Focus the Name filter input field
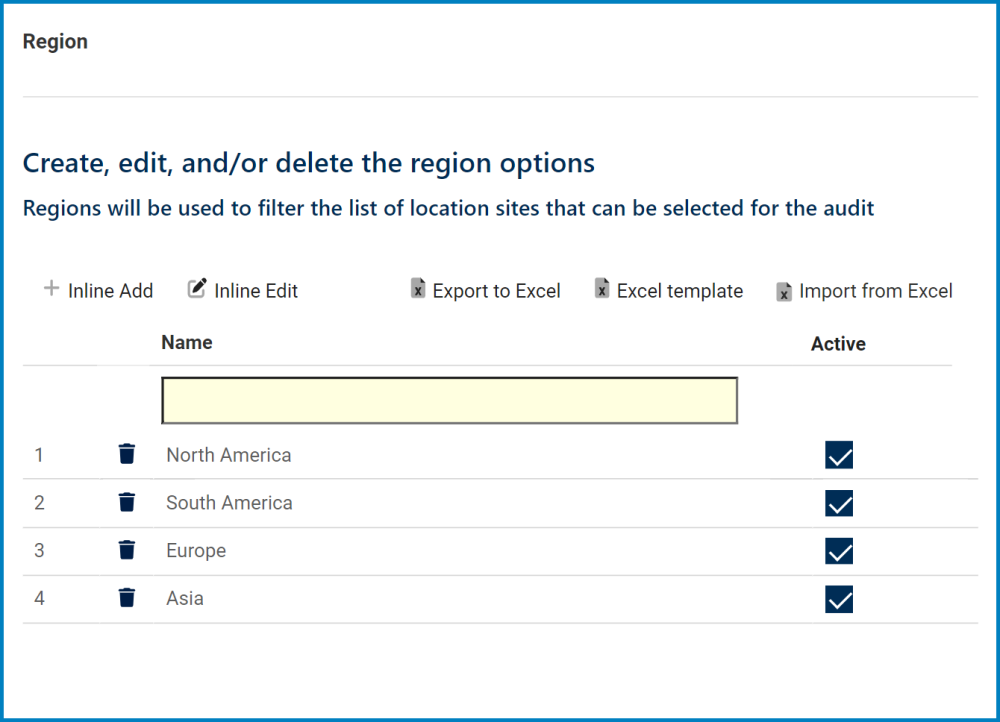The height and width of the screenshot is (722, 1000). point(449,400)
